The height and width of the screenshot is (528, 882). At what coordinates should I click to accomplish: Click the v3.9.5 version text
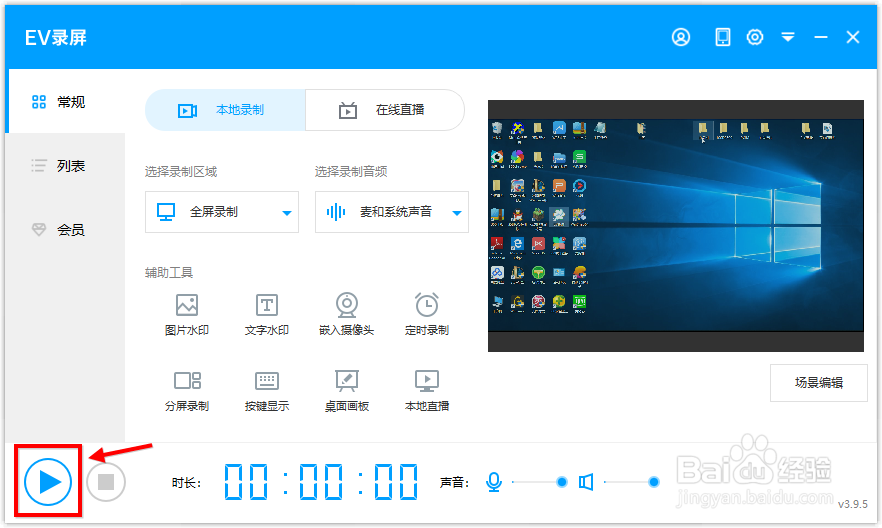click(x=853, y=504)
